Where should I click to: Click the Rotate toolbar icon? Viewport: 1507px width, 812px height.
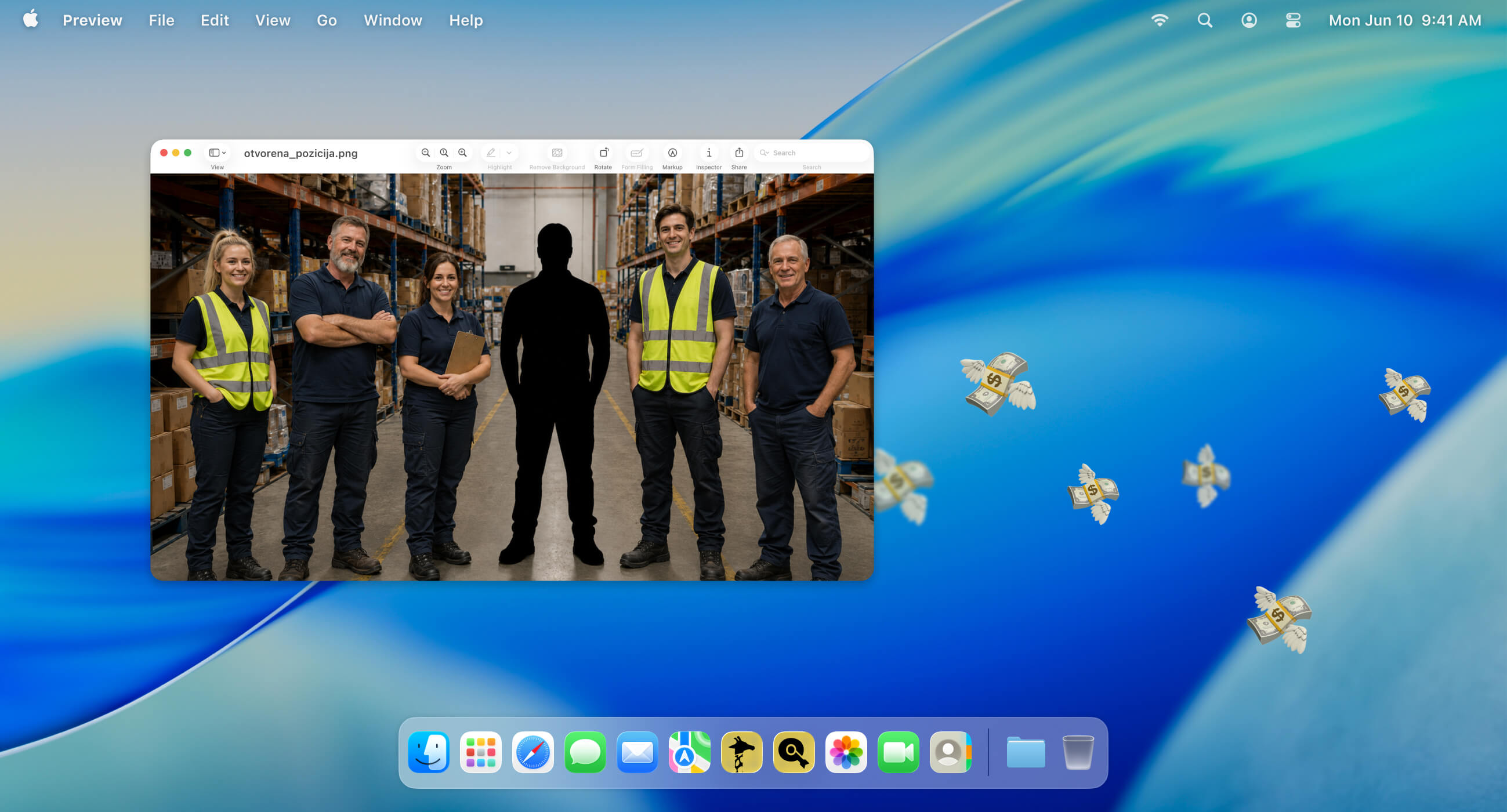click(x=603, y=153)
